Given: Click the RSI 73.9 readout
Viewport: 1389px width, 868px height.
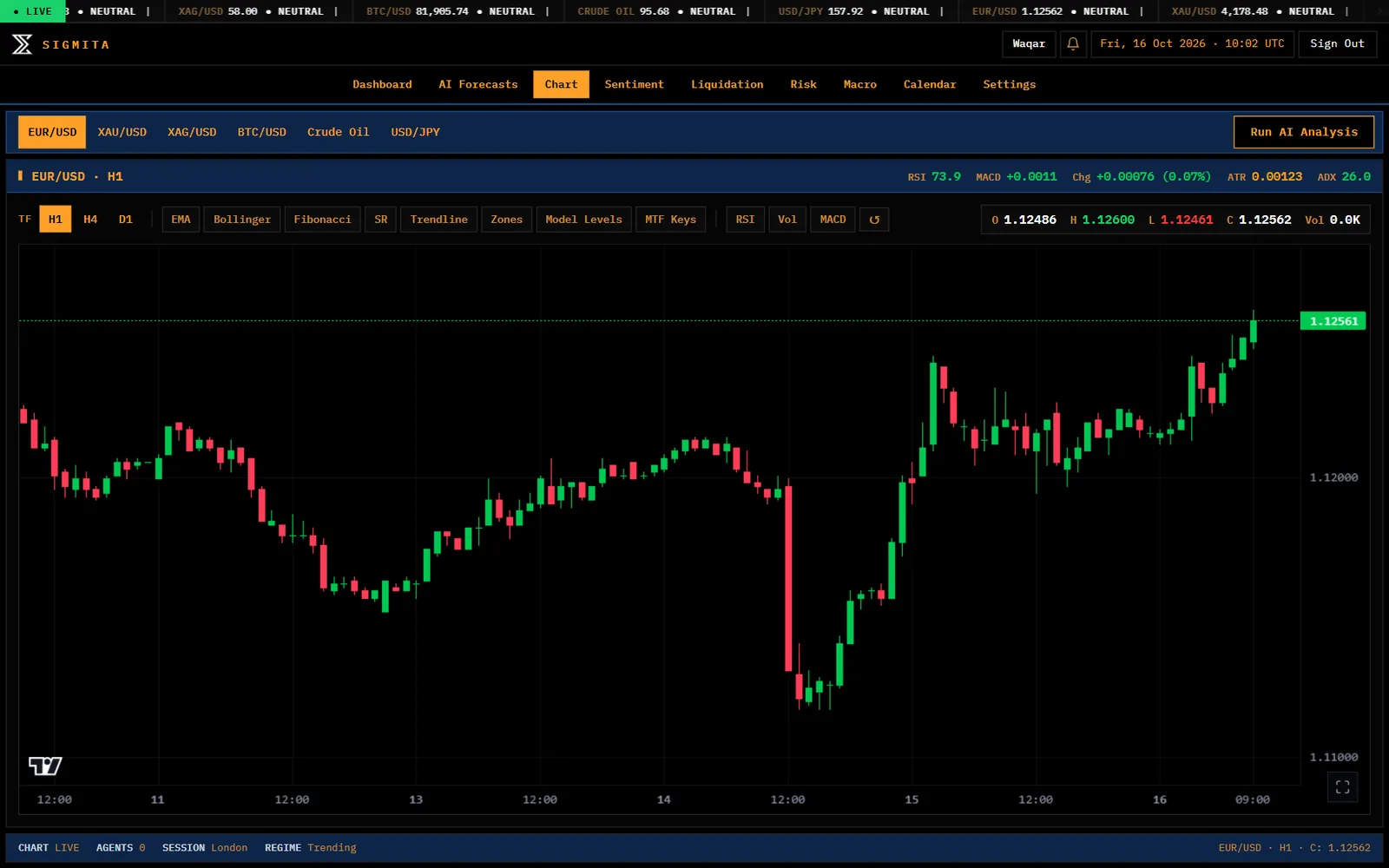Looking at the screenshot, I should click(x=934, y=176).
